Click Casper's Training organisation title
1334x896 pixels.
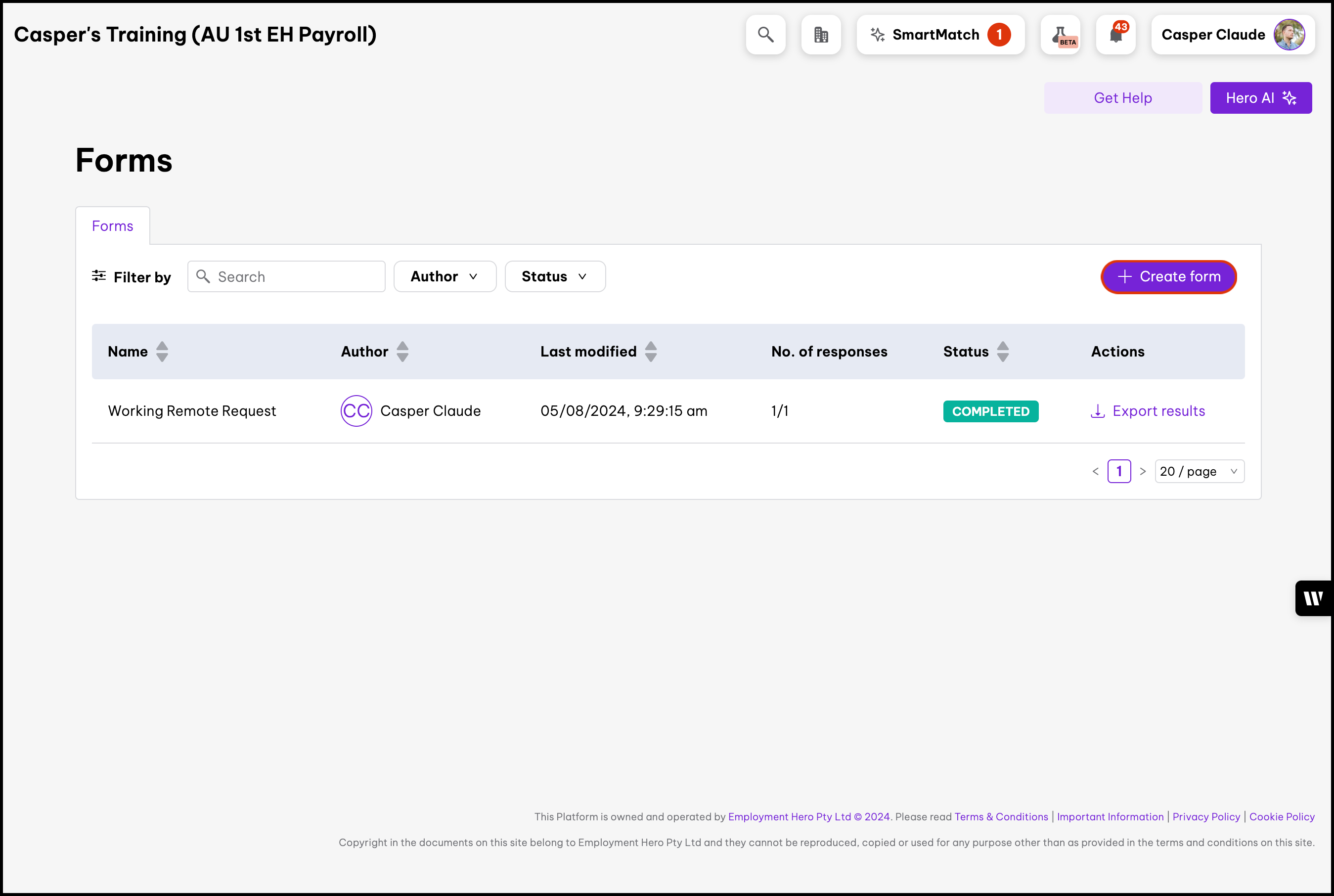195,35
